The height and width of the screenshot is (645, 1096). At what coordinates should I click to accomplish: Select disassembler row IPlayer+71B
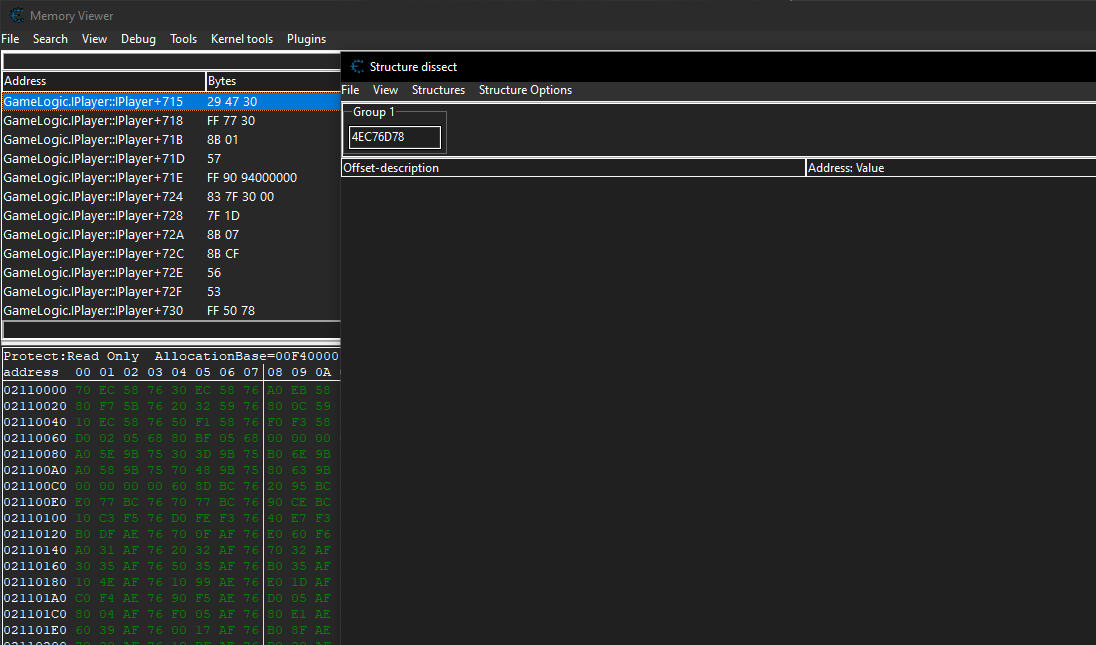171,140
